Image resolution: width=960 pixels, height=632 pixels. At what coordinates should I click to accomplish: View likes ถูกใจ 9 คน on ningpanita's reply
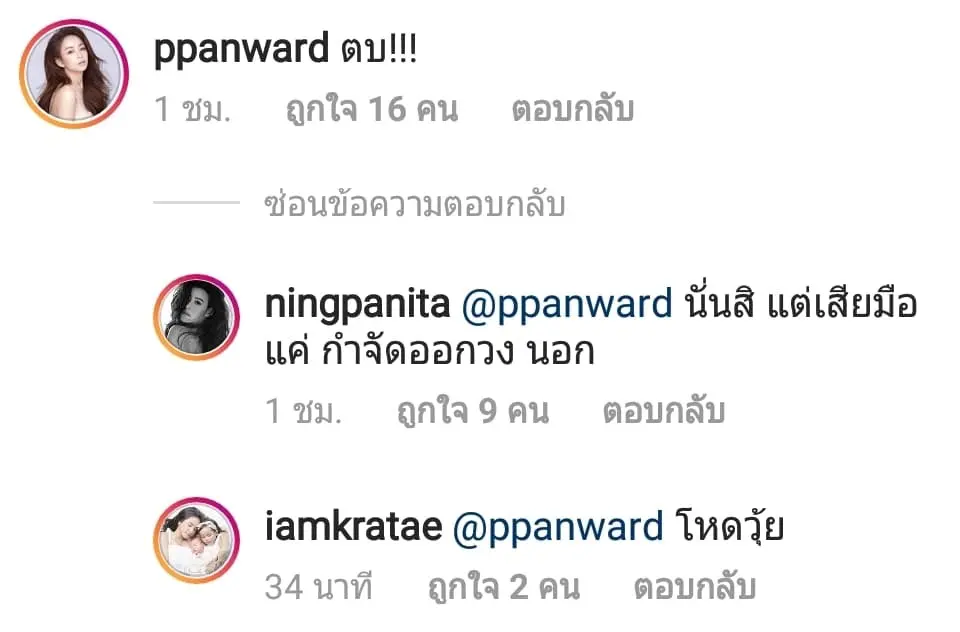coord(473,410)
